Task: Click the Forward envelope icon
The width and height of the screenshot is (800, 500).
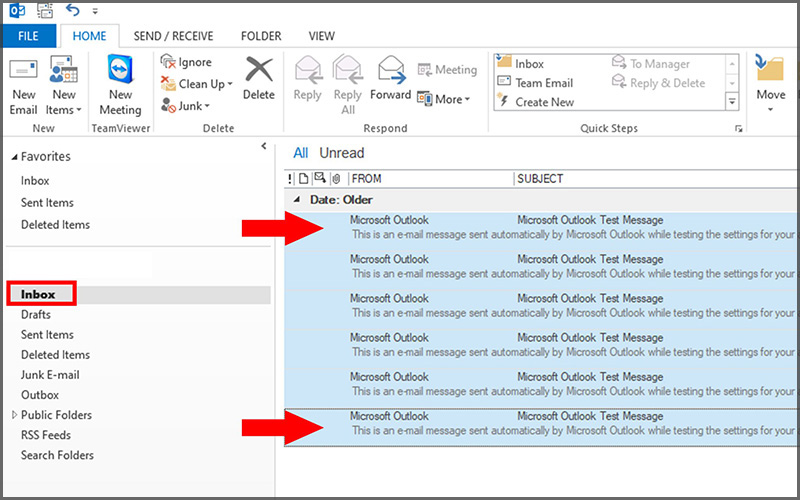Action: tap(391, 70)
